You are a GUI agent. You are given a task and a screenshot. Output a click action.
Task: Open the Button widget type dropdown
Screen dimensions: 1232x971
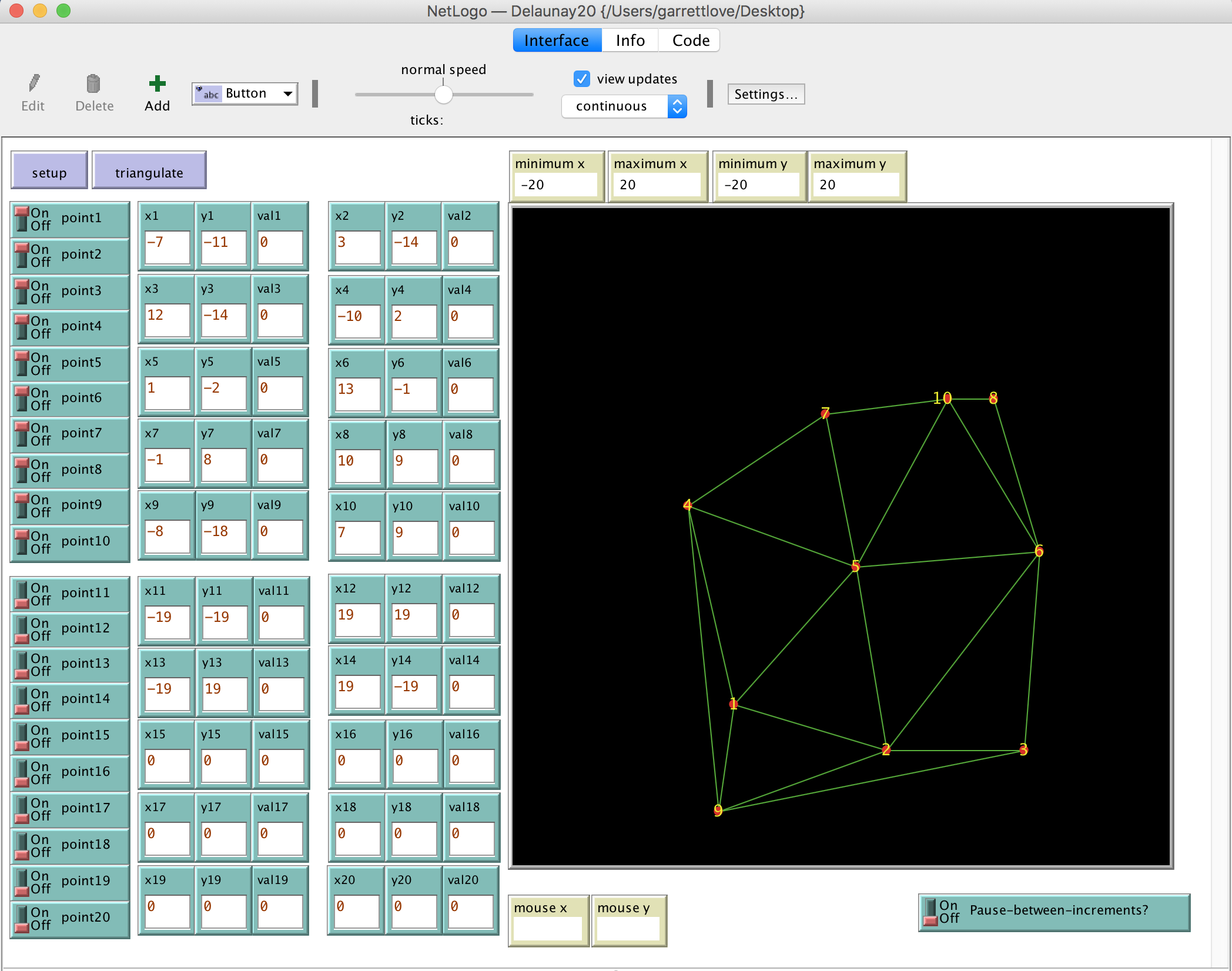[x=288, y=93]
